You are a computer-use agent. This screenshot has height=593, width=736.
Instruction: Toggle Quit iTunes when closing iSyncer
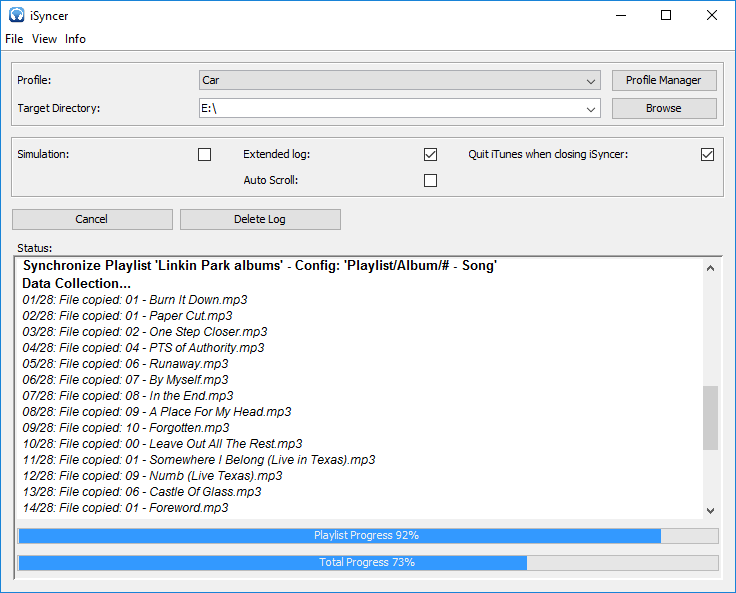pos(708,154)
